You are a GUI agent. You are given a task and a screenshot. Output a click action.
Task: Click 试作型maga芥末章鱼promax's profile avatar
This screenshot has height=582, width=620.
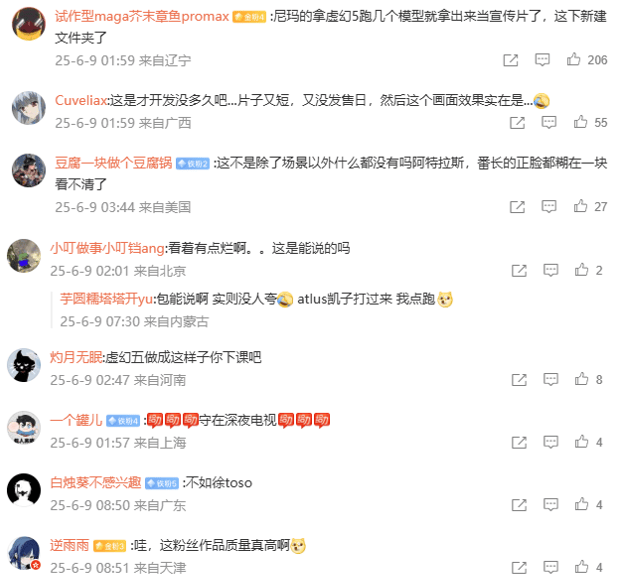click(x=28, y=24)
